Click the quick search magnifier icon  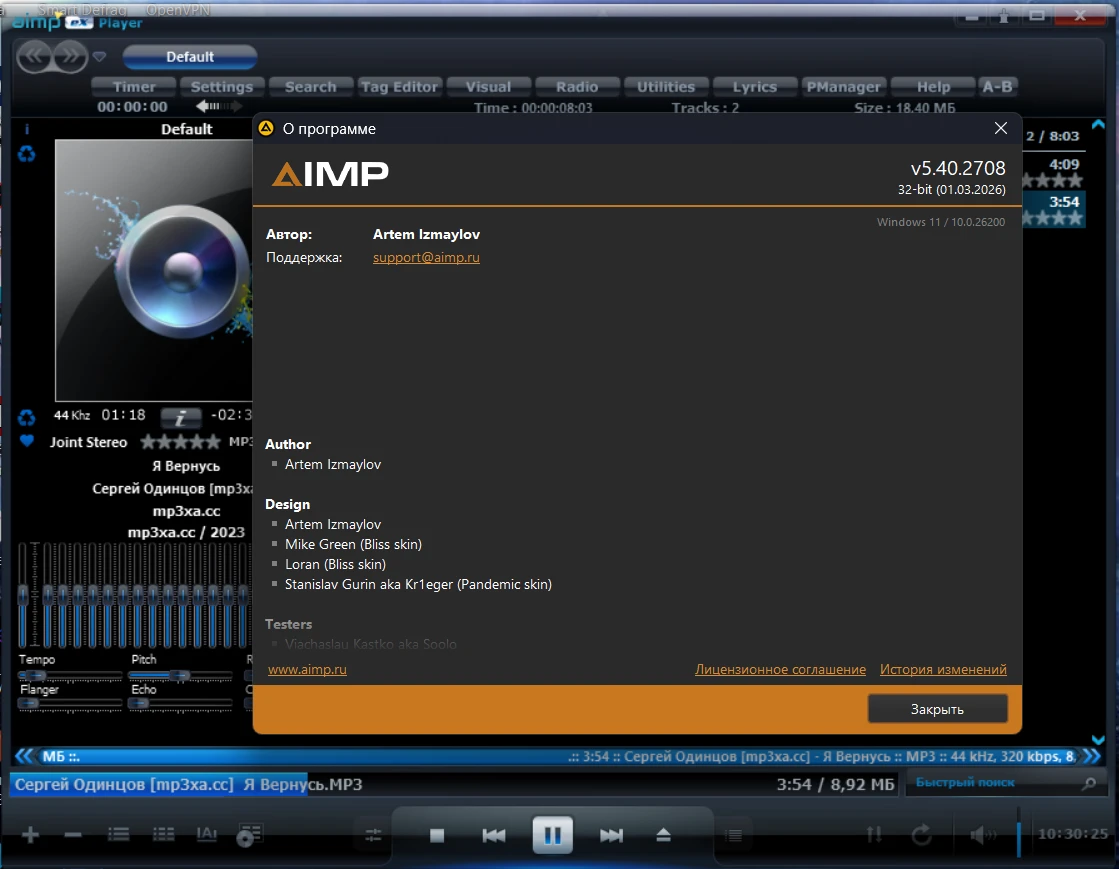pos(1087,785)
